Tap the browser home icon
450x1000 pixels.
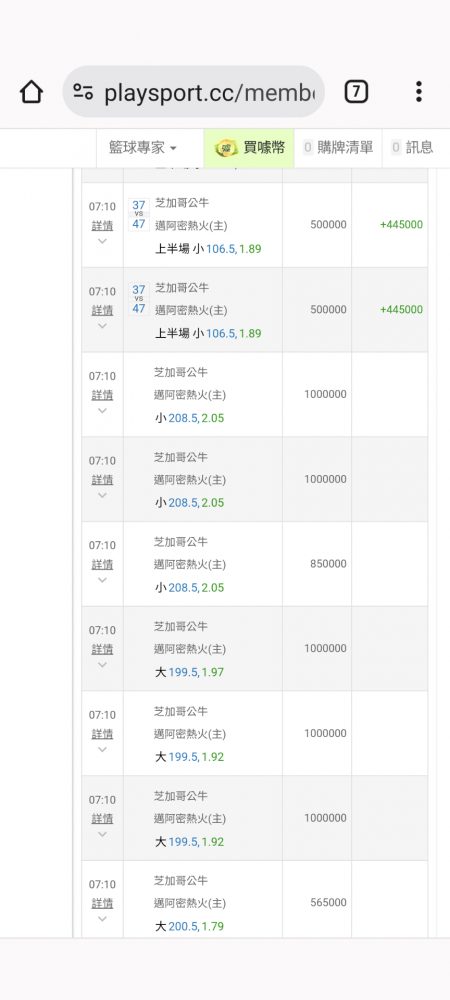(31, 92)
